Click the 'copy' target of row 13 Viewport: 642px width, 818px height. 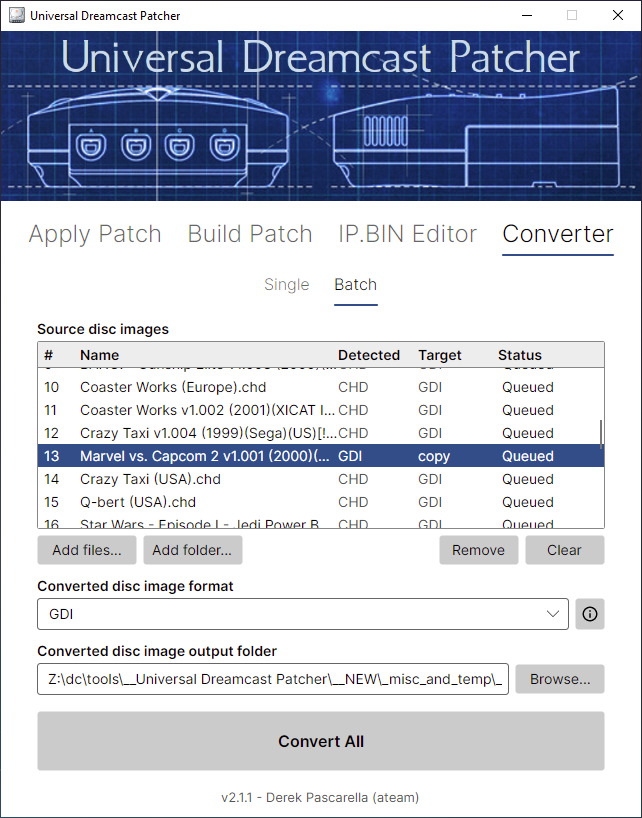[x=434, y=456]
